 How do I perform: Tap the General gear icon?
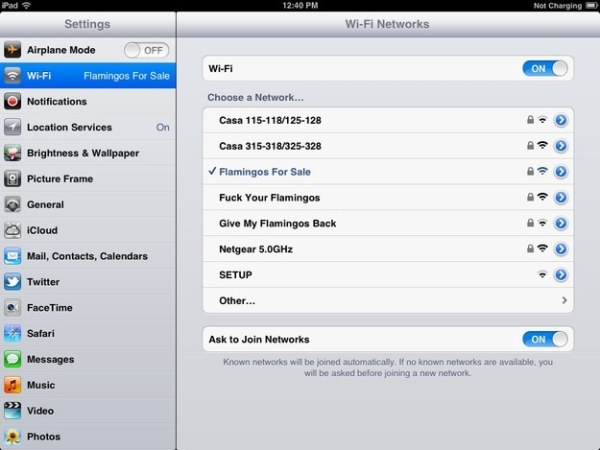[12, 204]
